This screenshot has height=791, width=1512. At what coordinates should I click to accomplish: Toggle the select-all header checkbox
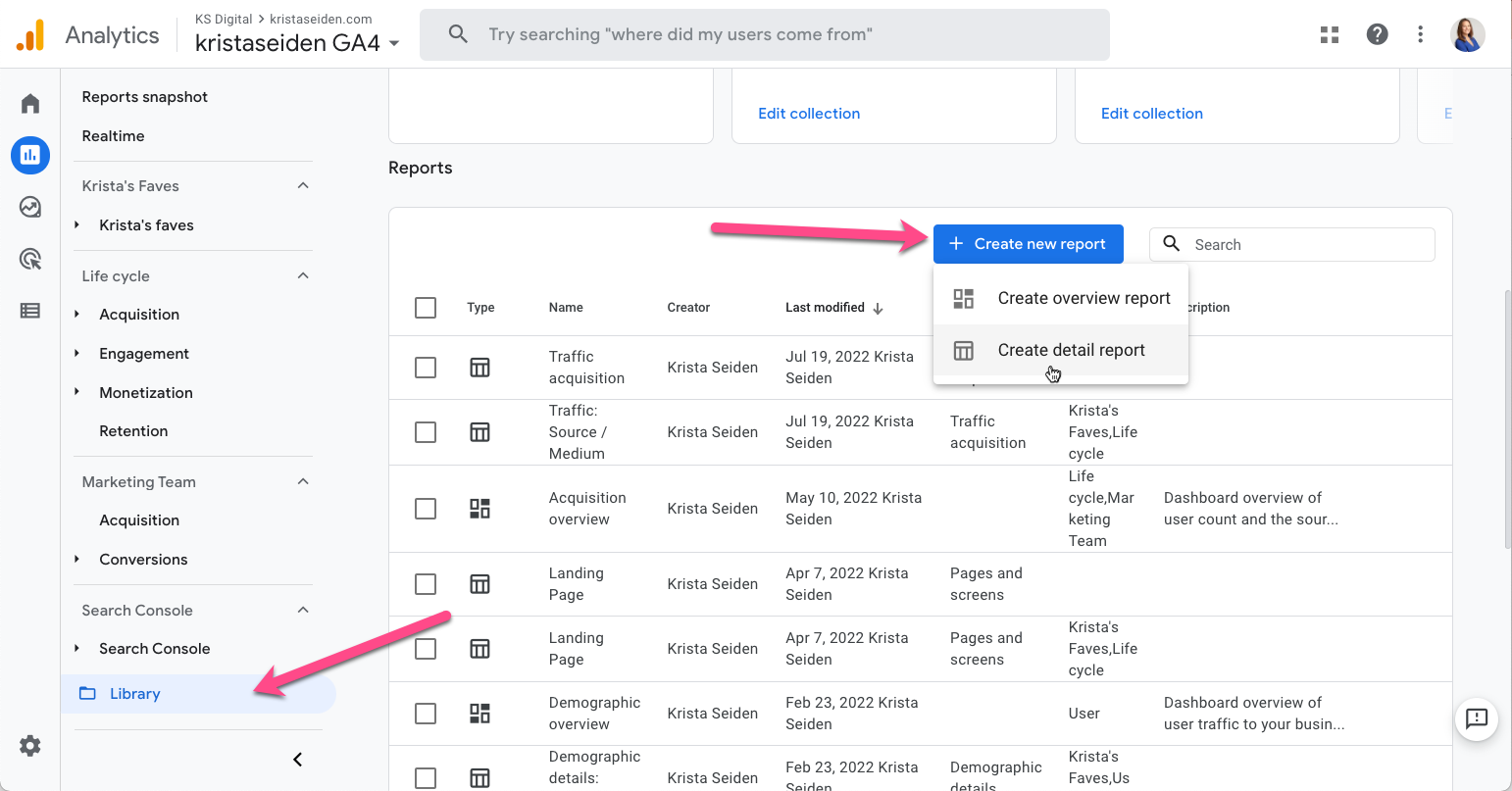pos(426,308)
